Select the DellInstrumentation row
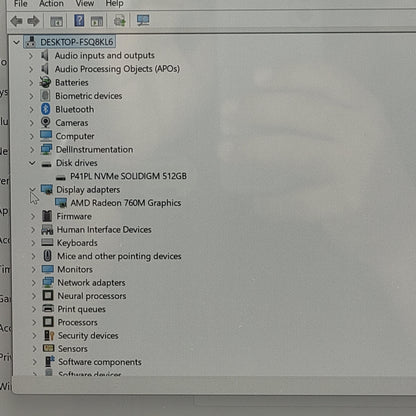This screenshot has height=416, width=416. coord(94,150)
